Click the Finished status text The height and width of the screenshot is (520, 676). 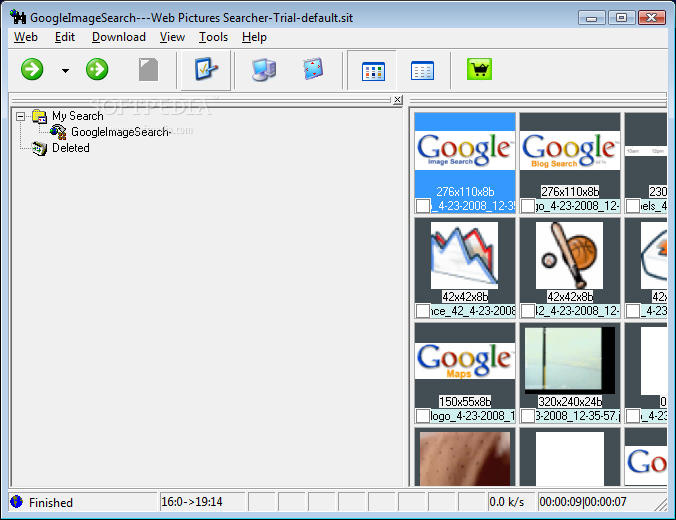click(51, 502)
